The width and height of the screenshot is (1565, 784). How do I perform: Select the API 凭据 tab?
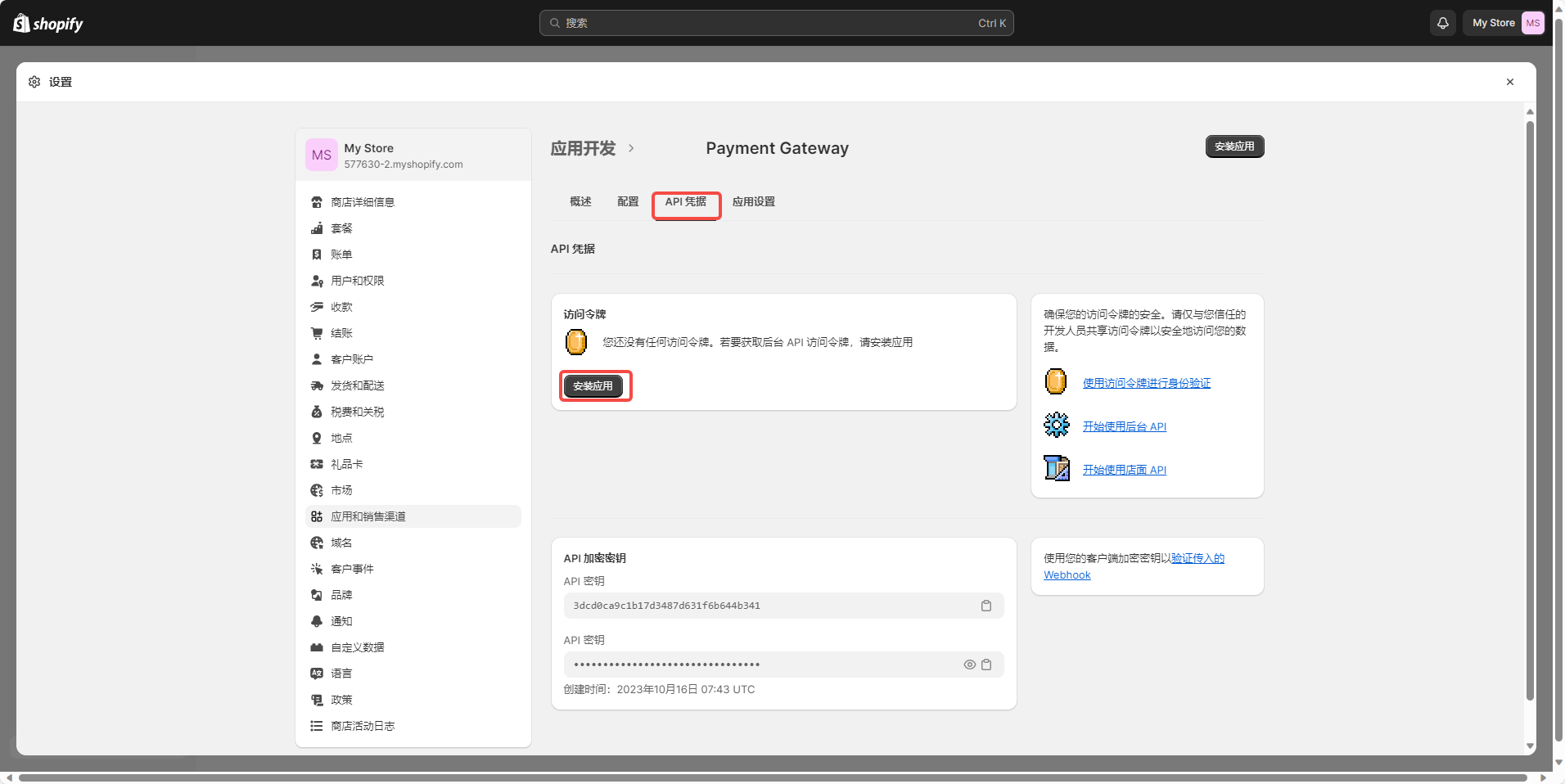click(686, 201)
